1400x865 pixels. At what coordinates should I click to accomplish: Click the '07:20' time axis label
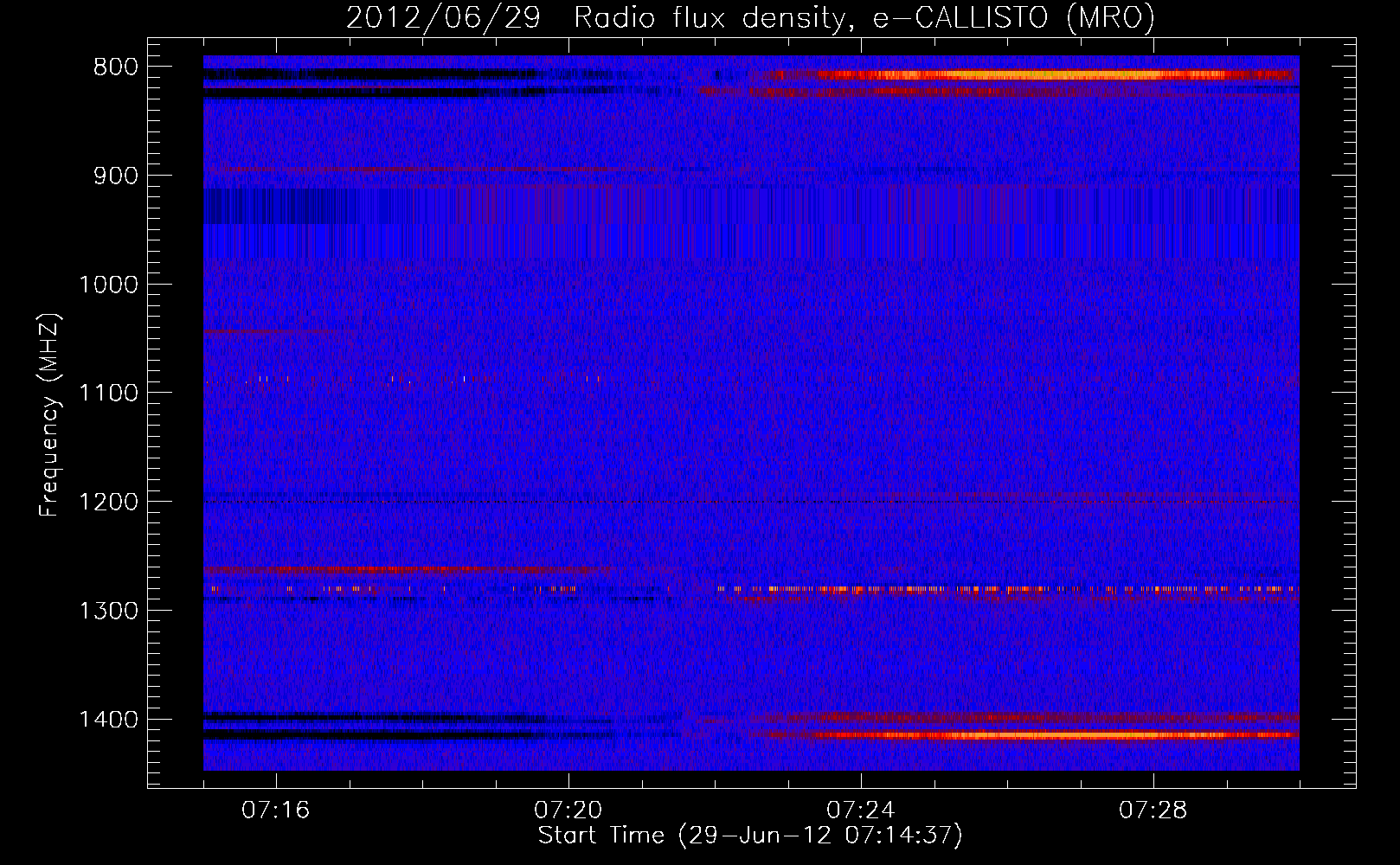tap(568, 811)
